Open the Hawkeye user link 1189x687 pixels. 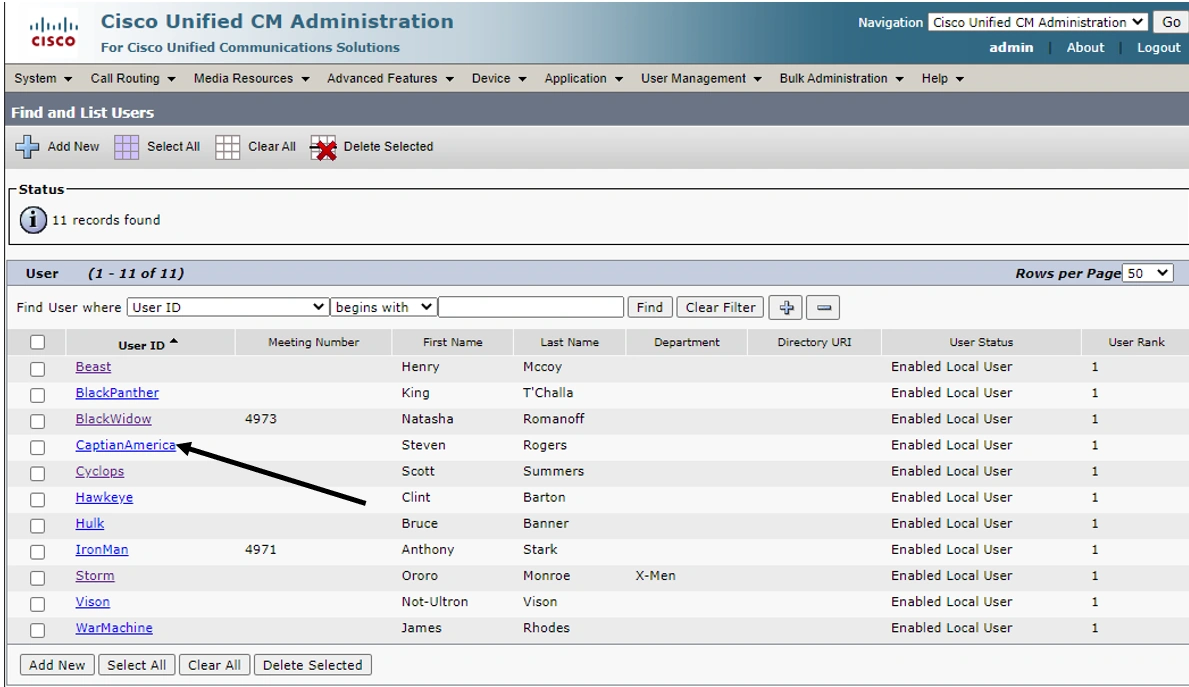[x=104, y=497]
